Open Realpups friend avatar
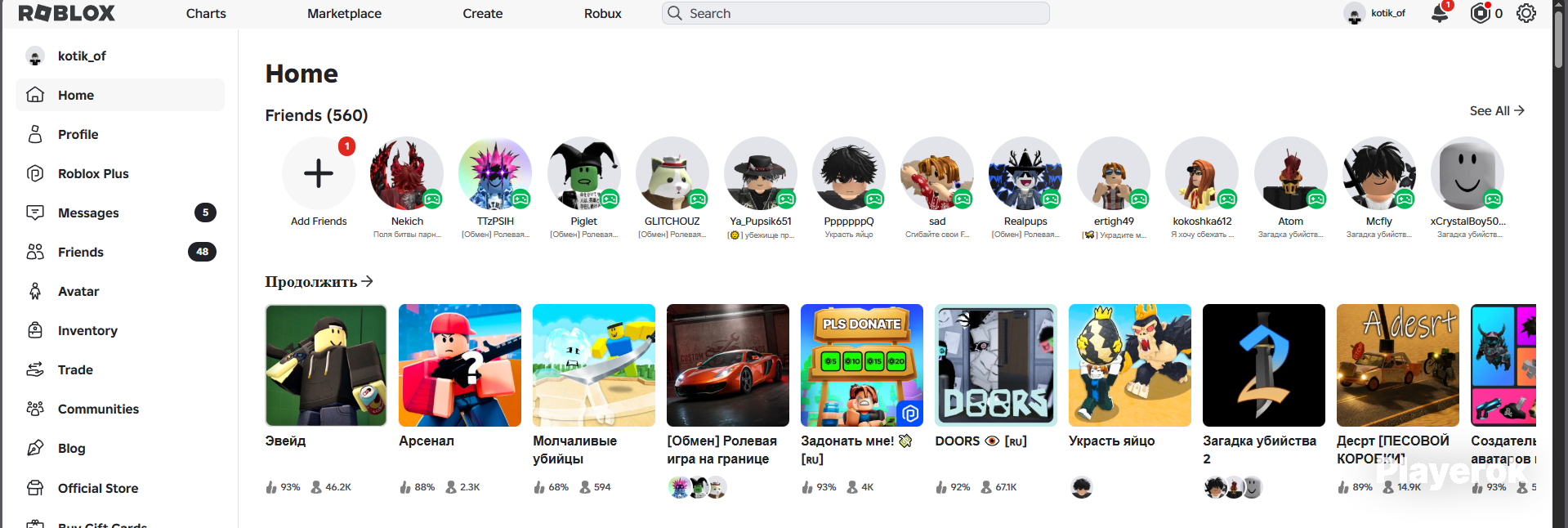 tap(1025, 173)
